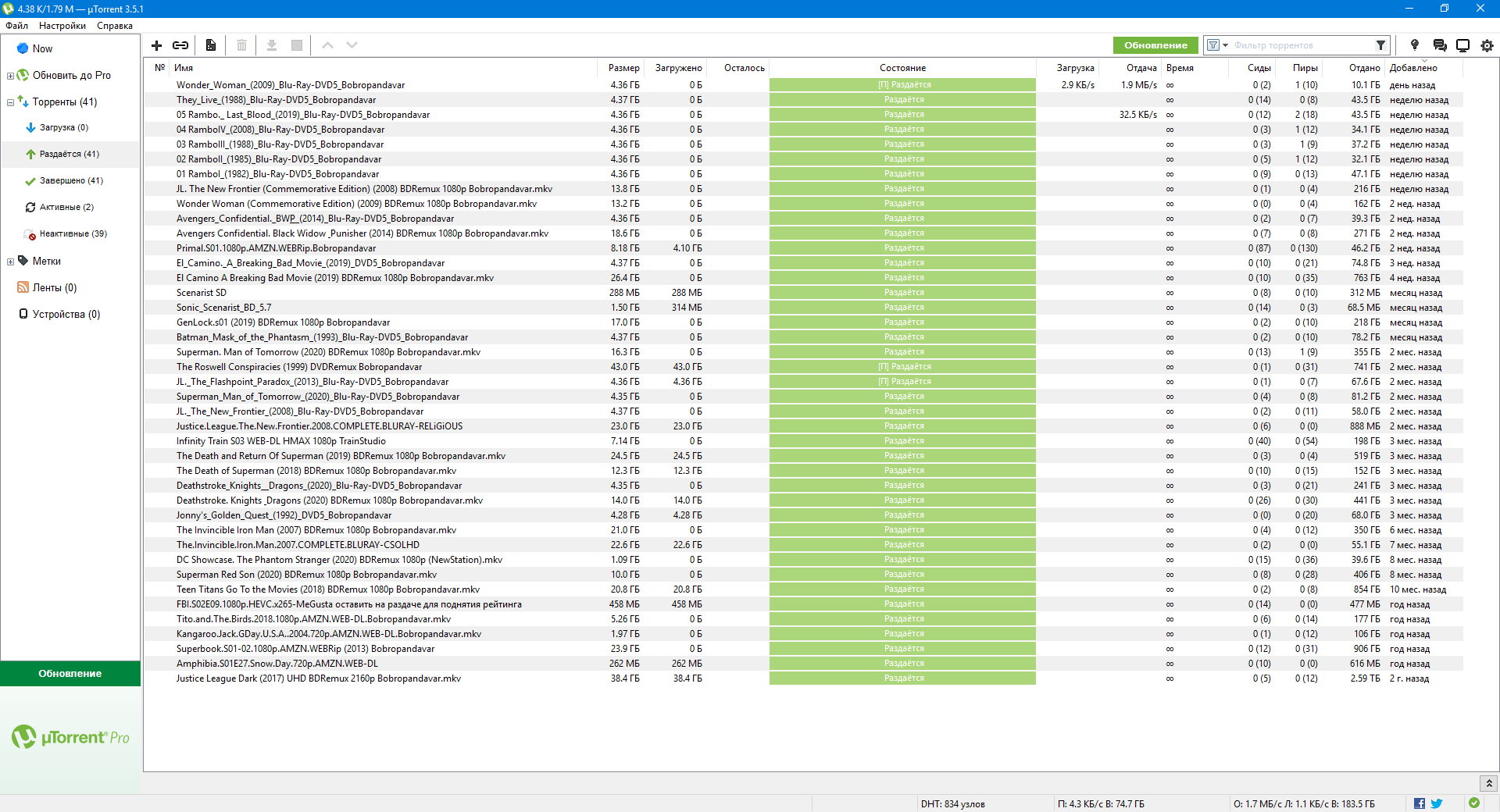
Task: Select Раздаётся (41) category
Action: click(70, 154)
